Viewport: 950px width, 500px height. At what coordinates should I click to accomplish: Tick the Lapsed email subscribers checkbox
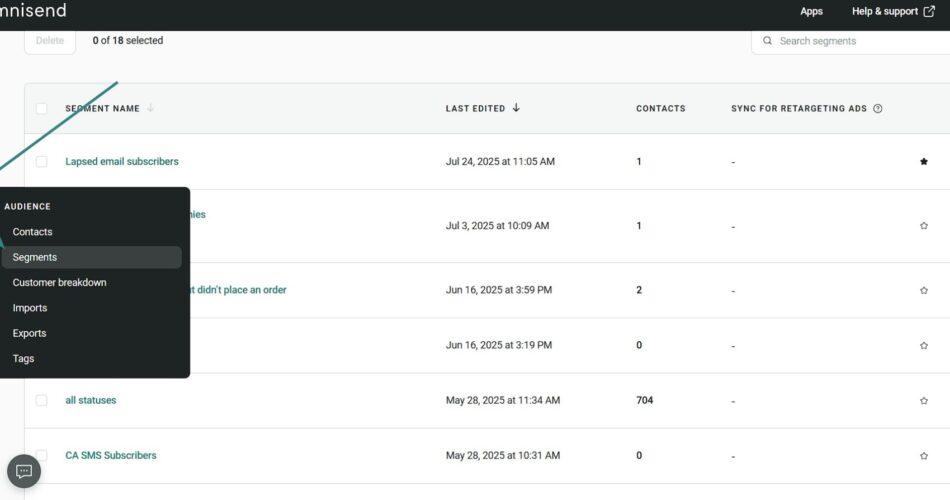42,162
